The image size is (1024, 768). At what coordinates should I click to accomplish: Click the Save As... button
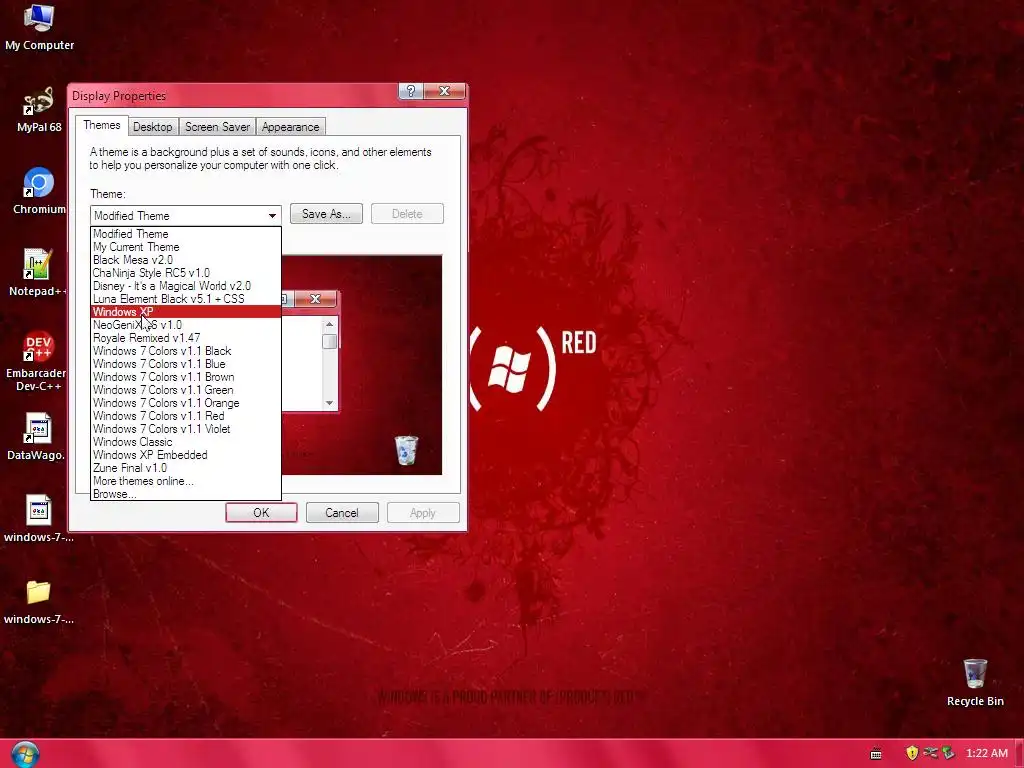326,214
